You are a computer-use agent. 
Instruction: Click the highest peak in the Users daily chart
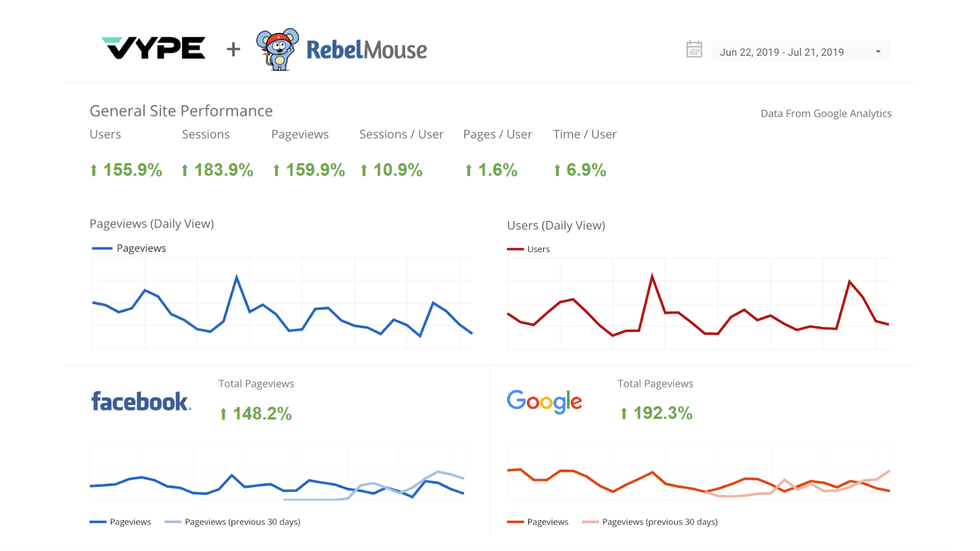[x=652, y=275]
